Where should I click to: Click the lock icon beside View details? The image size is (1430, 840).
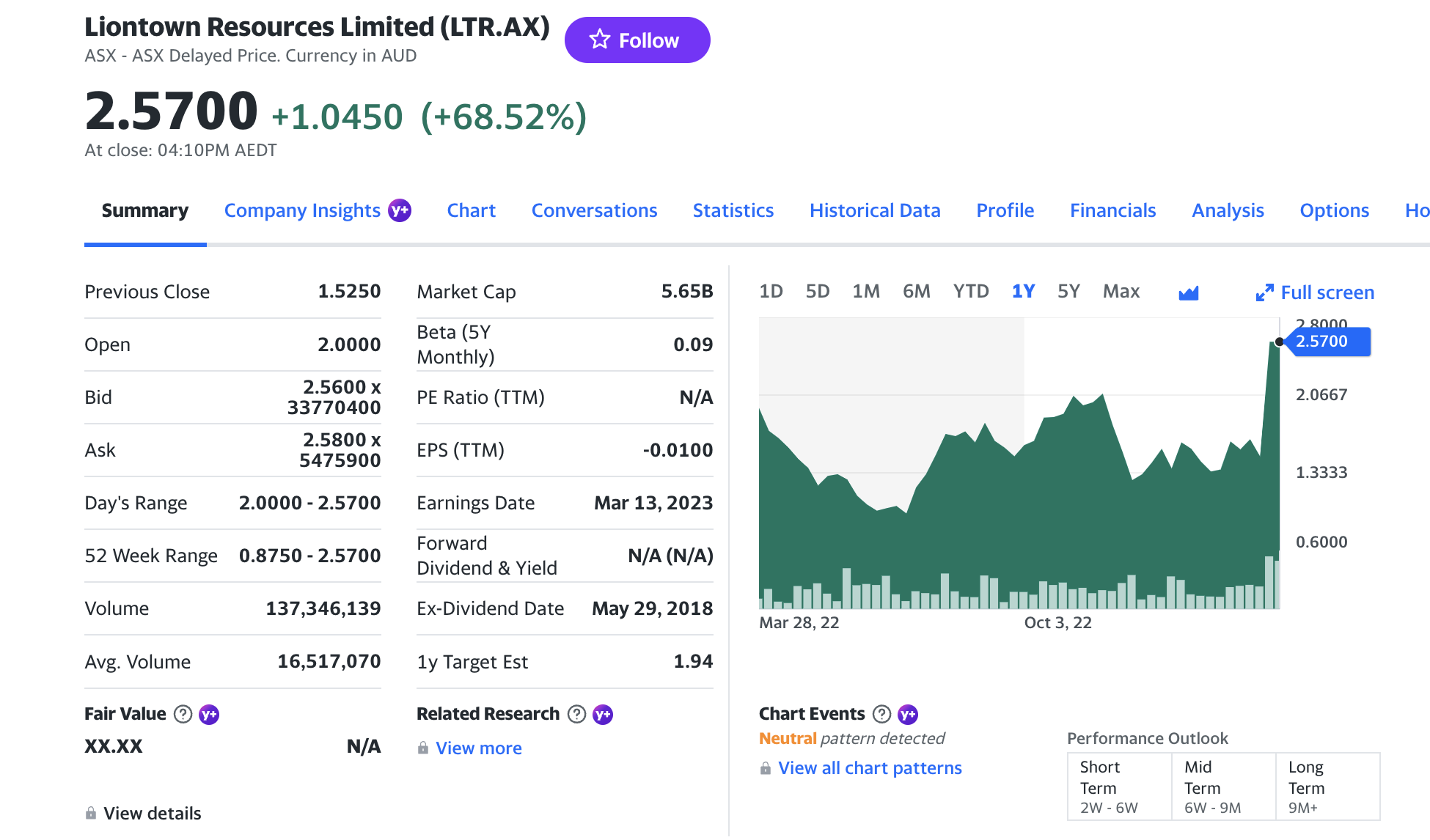(91, 813)
